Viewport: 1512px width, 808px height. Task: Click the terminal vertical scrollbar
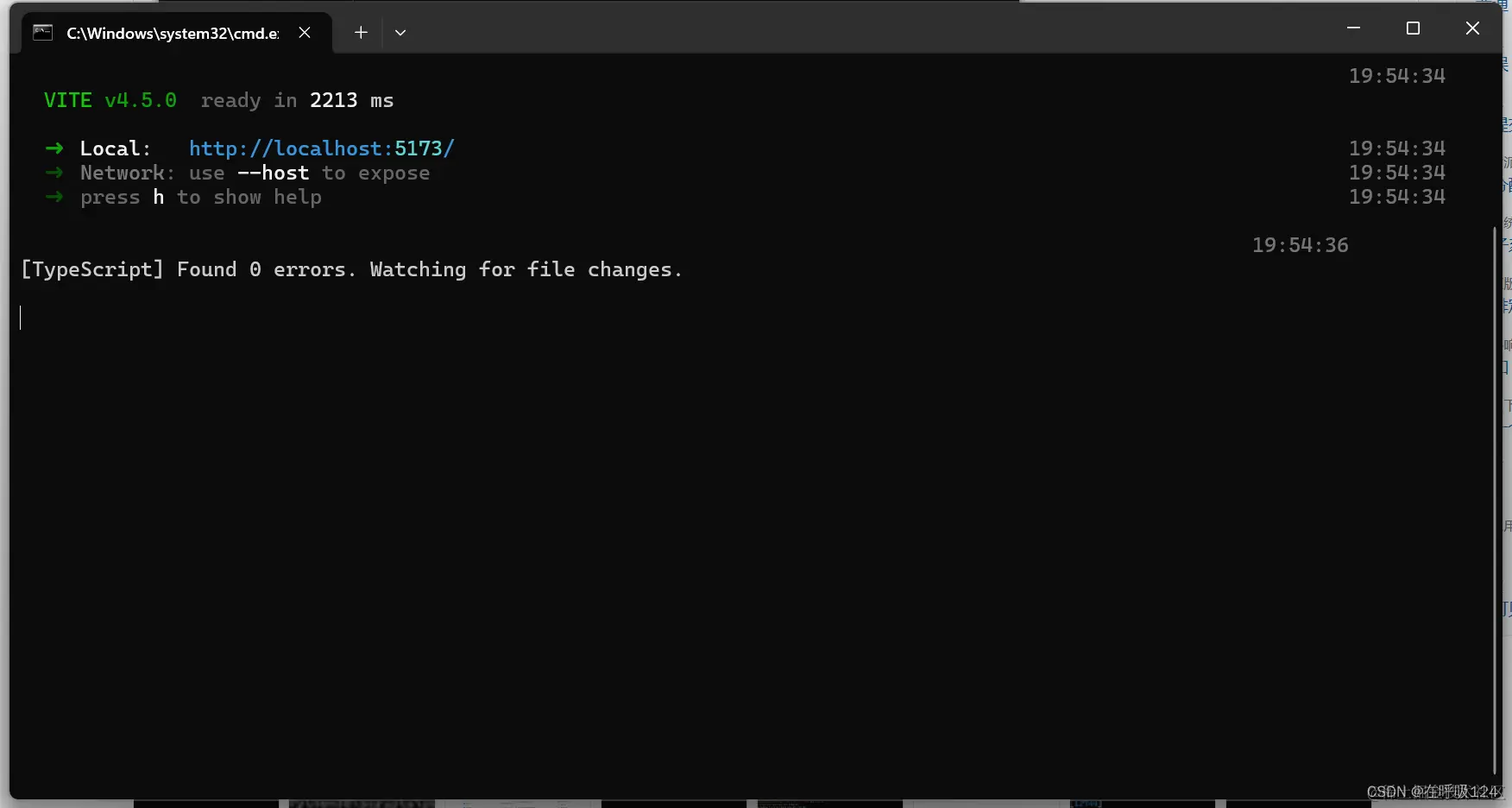click(x=1495, y=501)
